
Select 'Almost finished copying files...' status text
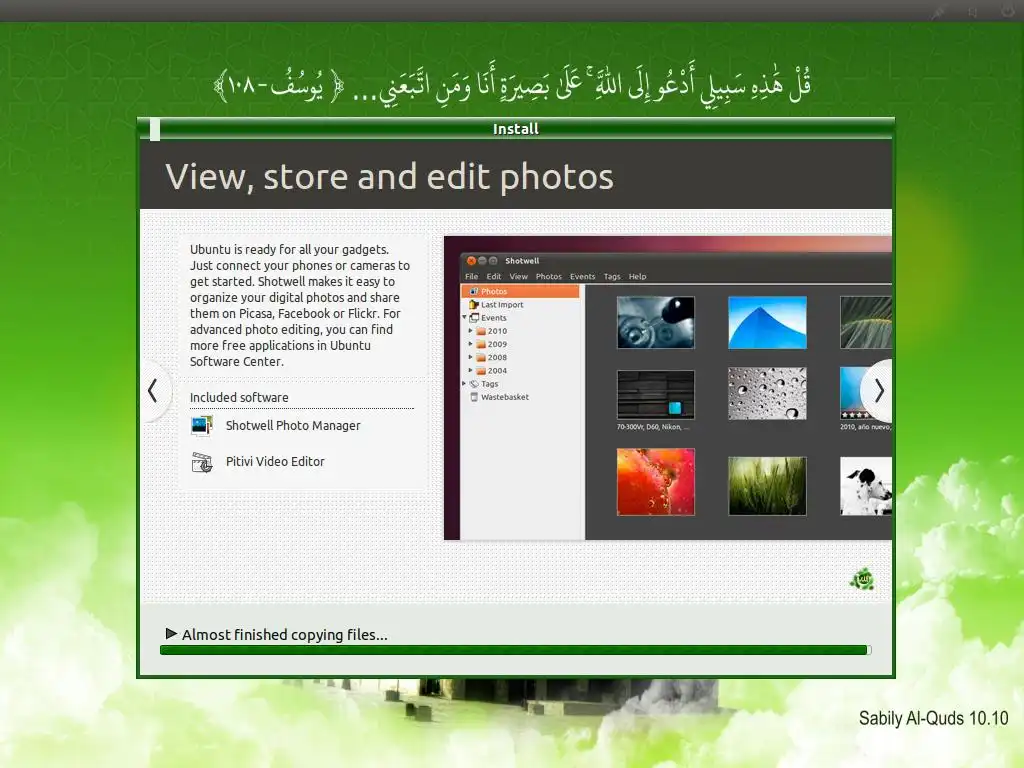tap(285, 635)
